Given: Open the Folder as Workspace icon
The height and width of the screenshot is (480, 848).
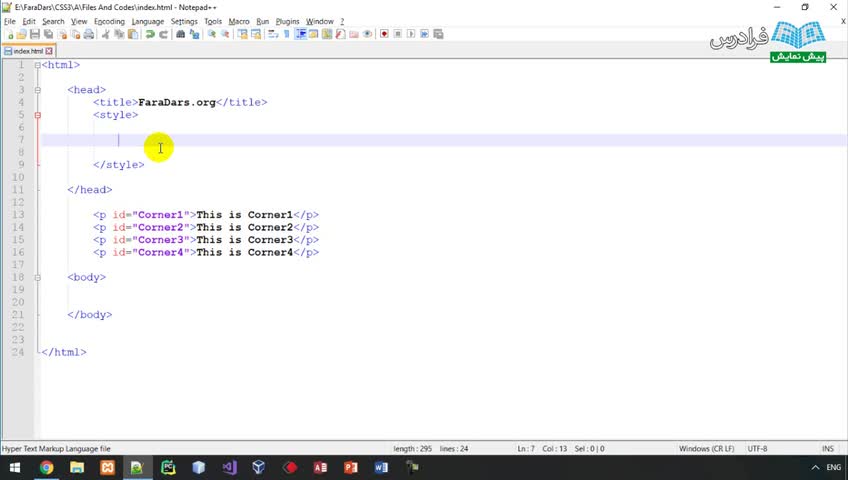Looking at the screenshot, I should 354,34.
